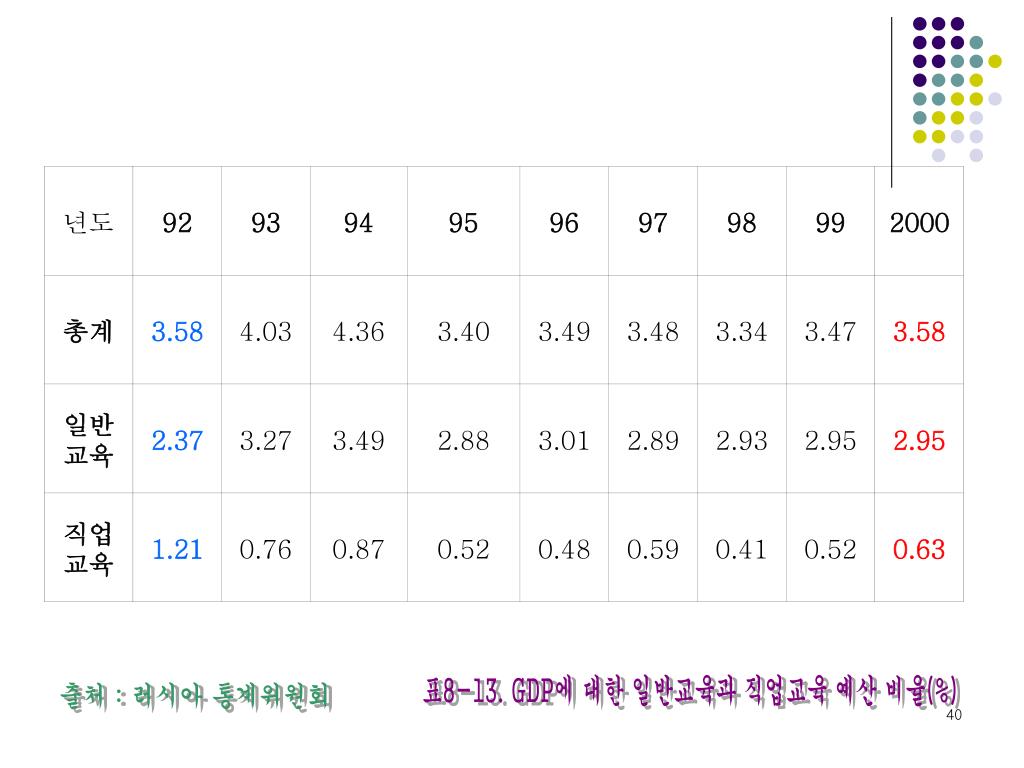Viewport: 1024px width, 768px height.
Task: Click the red 0.63 value
Action: [x=919, y=550]
